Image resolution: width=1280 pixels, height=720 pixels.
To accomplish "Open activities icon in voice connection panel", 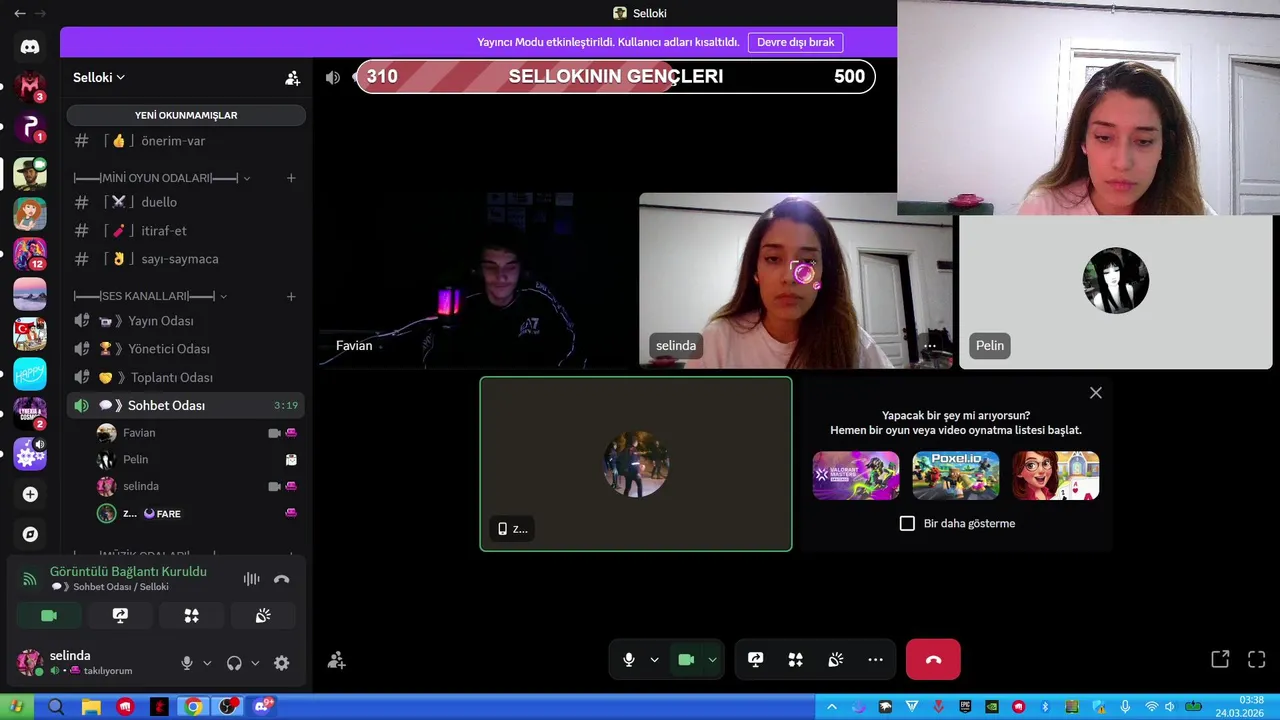I will pyautogui.click(x=192, y=616).
